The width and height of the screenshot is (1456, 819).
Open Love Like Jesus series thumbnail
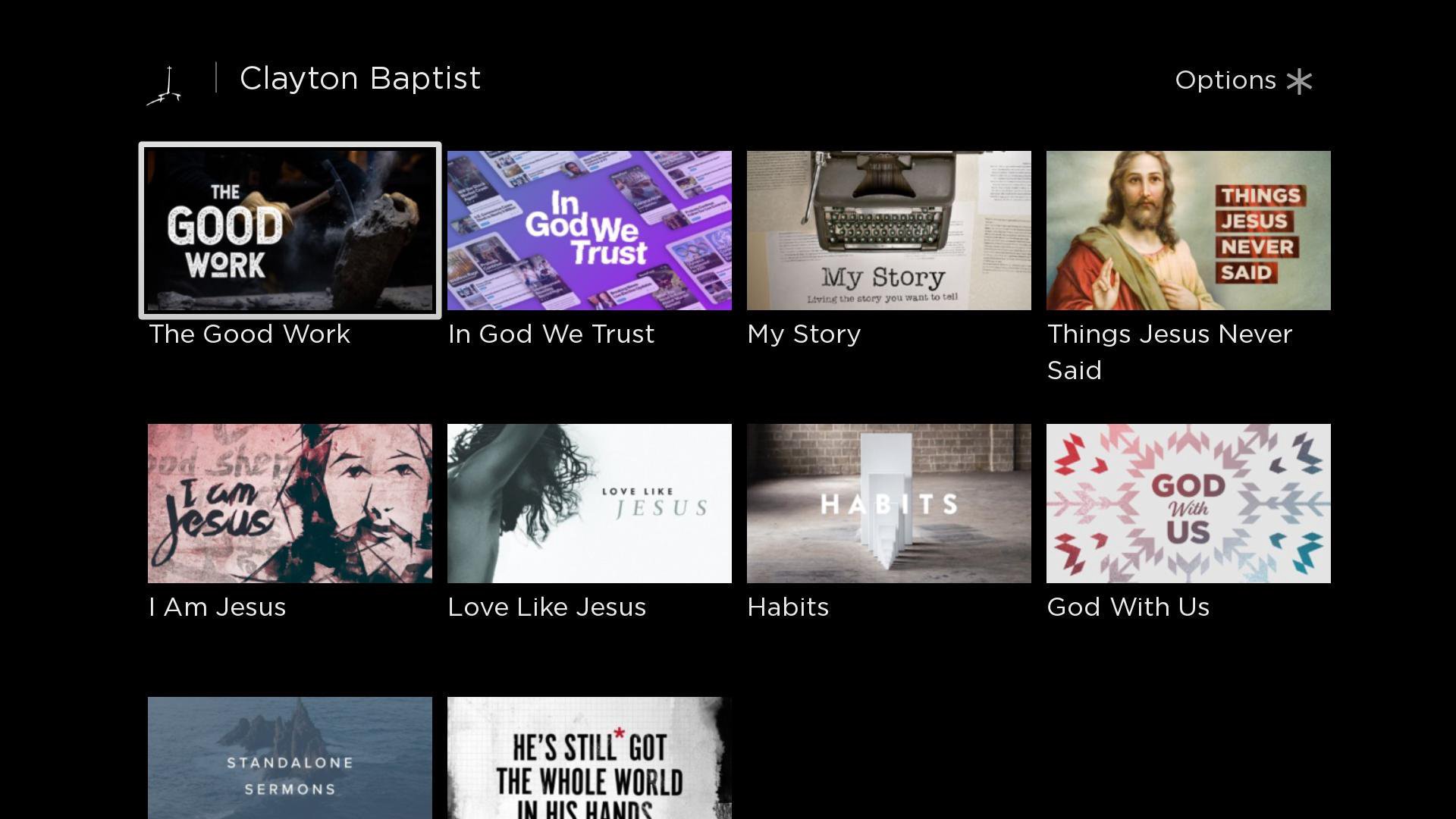(589, 504)
